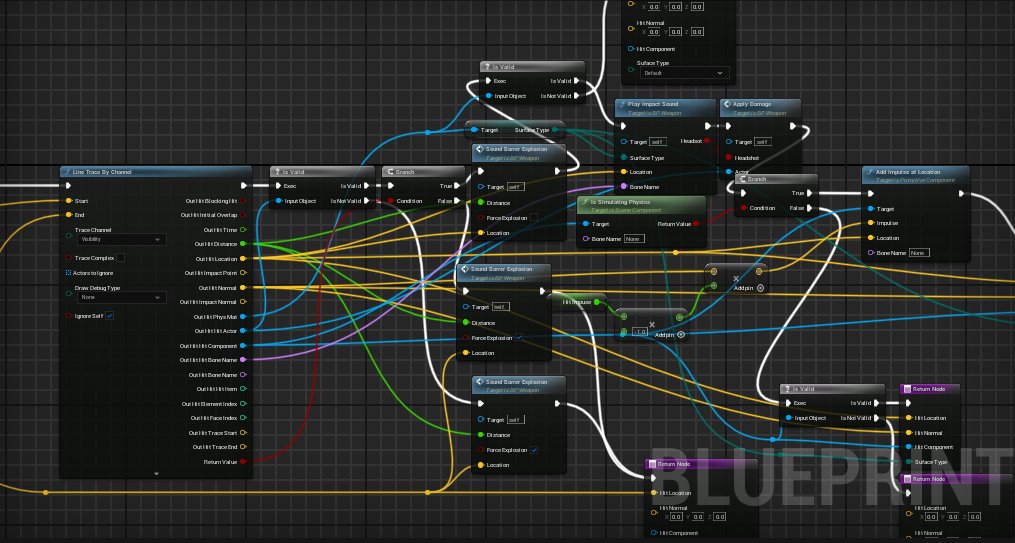Uncheck Force Explosion beside the Hit Impulse node
This screenshot has width=1015, height=543.
click(x=519, y=337)
